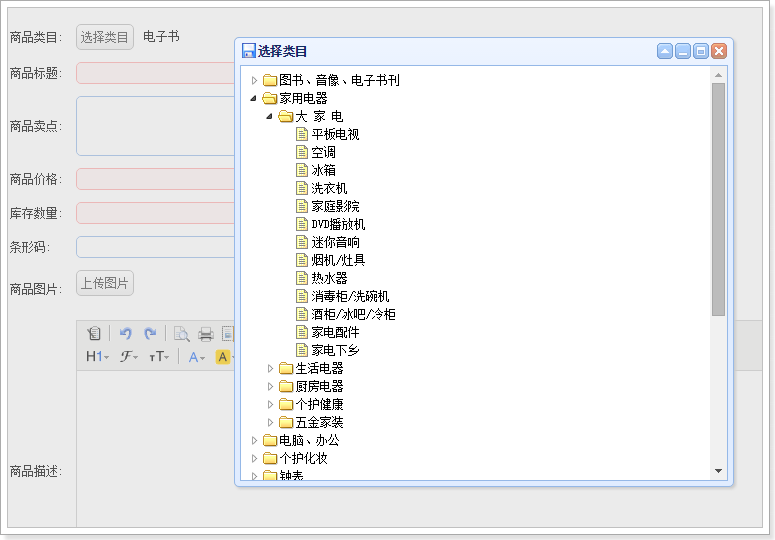Select the 平板电视 category
The image size is (775, 540).
335,134
